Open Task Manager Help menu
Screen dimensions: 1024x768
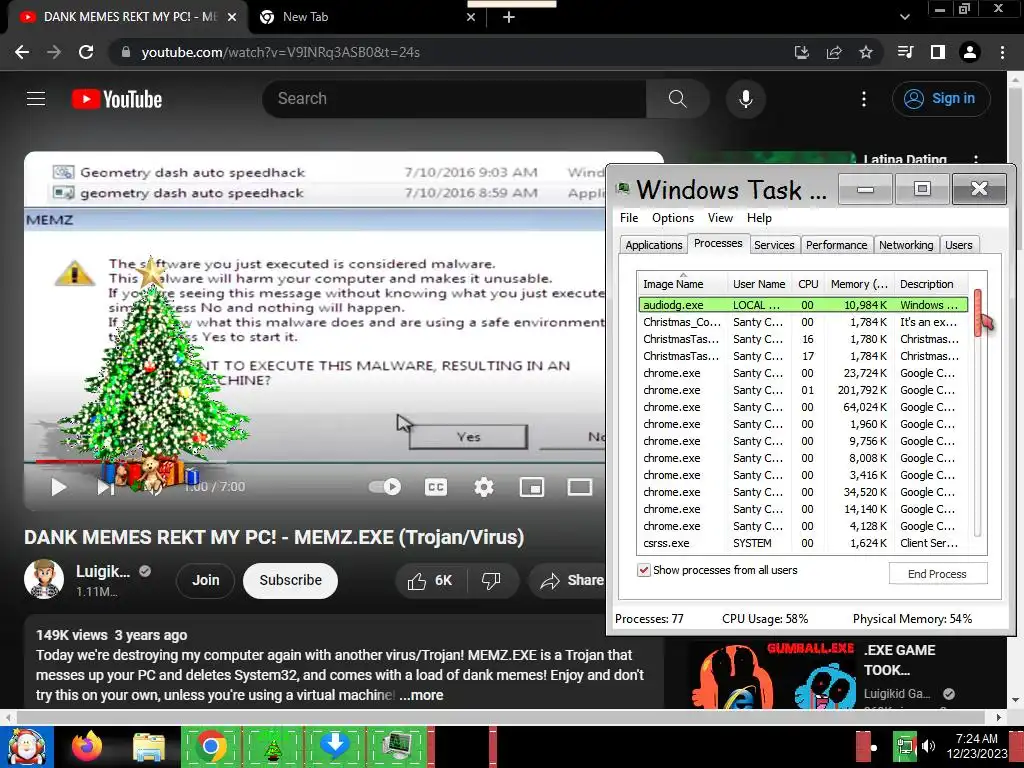click(759, 218)
